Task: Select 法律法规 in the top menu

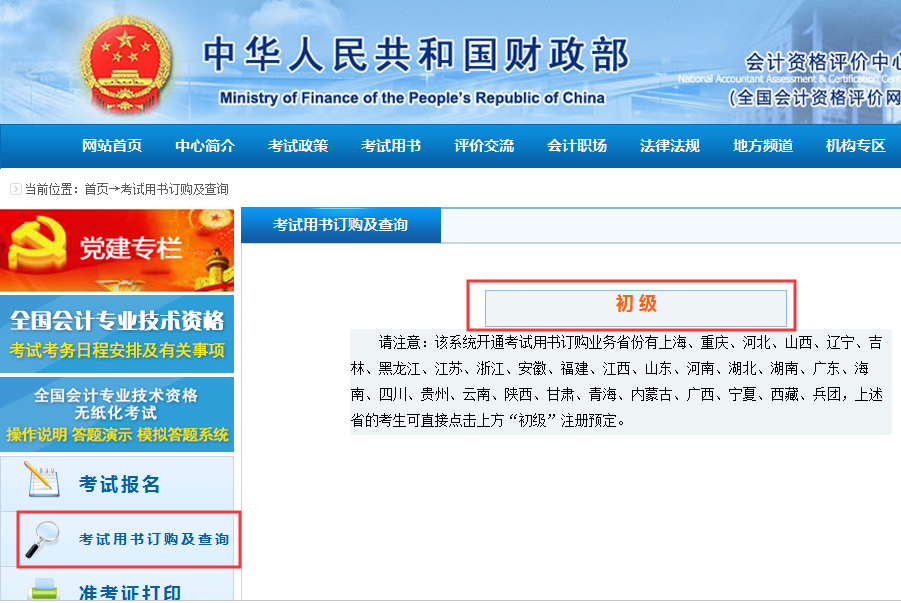Action: [x=670, y=146]
